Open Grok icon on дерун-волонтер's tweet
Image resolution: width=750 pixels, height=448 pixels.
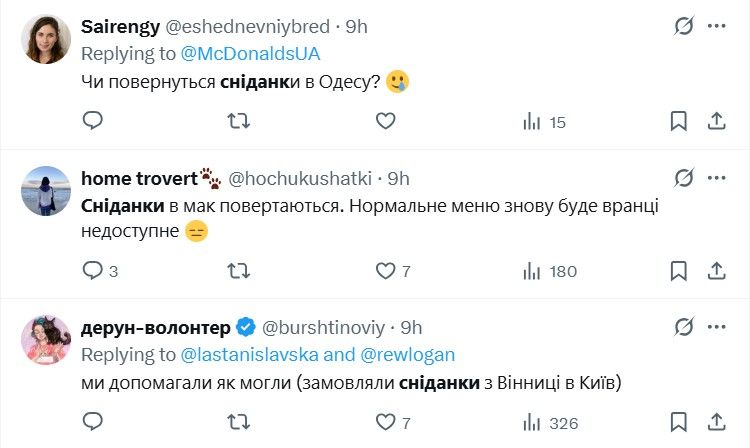pyautogui.click(x=684, y=327)
